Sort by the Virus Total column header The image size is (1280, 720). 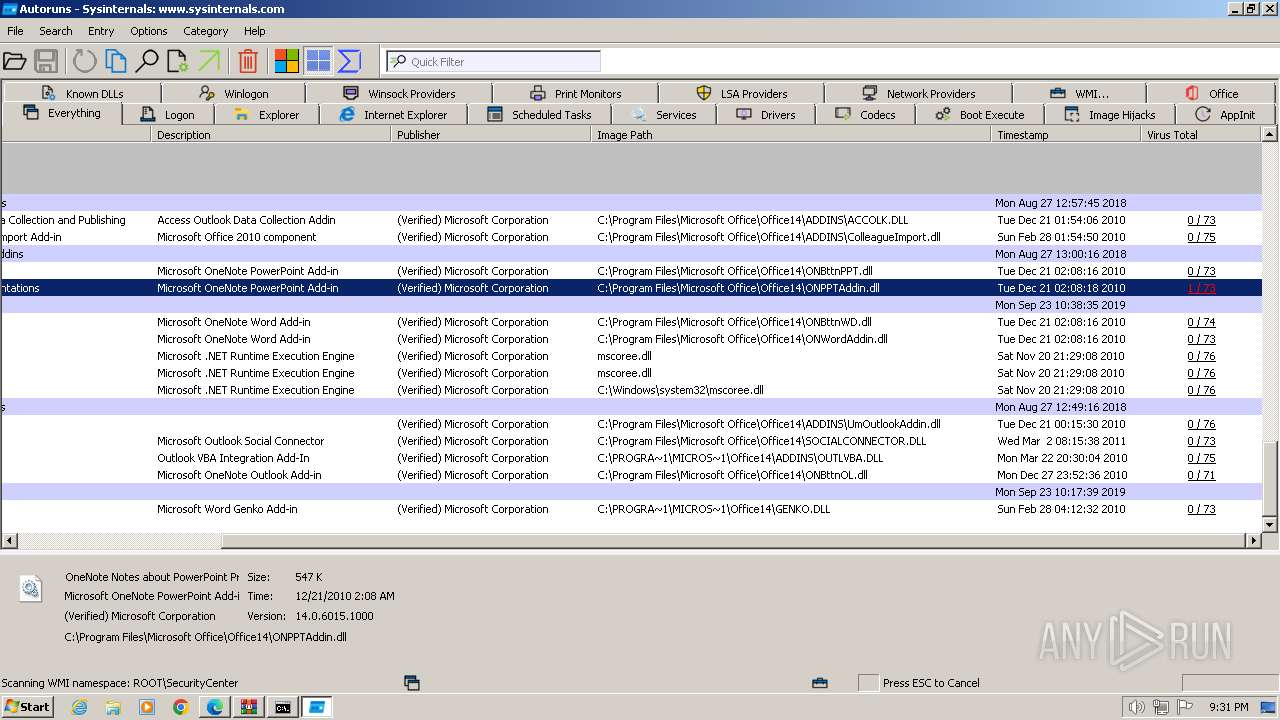pyautogui.click(x=1202, y=134)
